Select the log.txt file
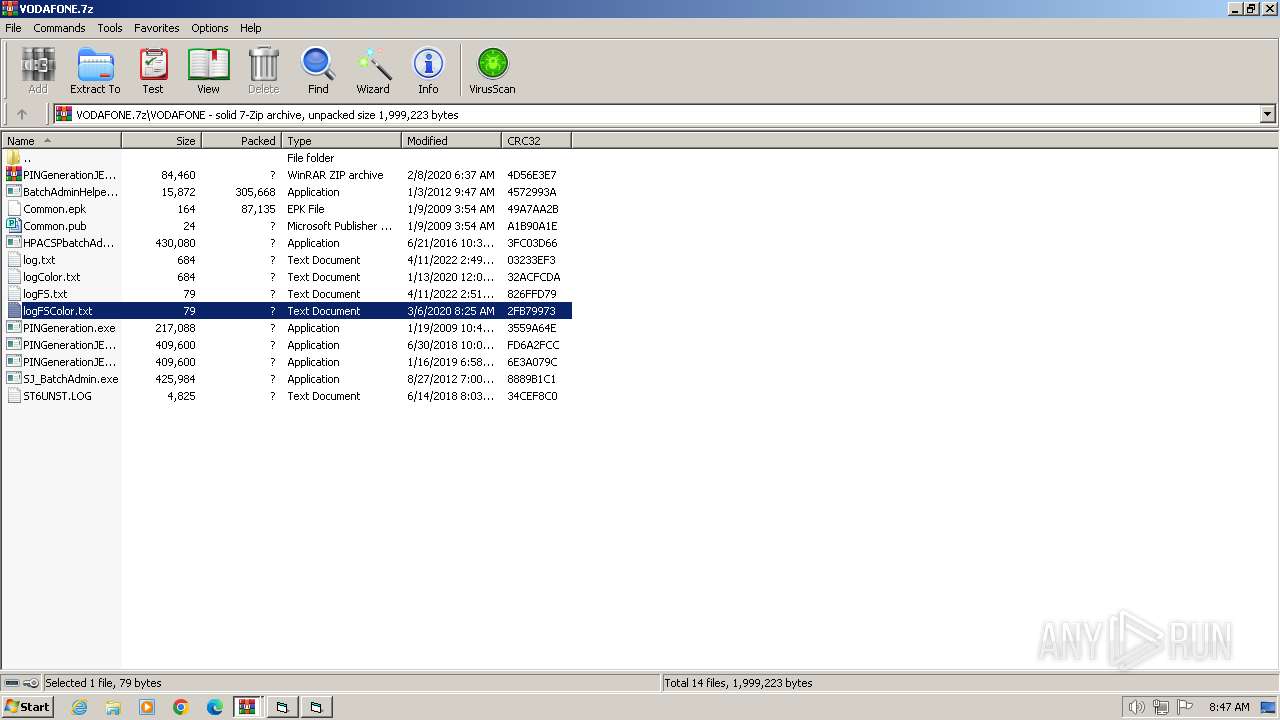Screen dimensions: 1280x720 (x=287, y=260)
